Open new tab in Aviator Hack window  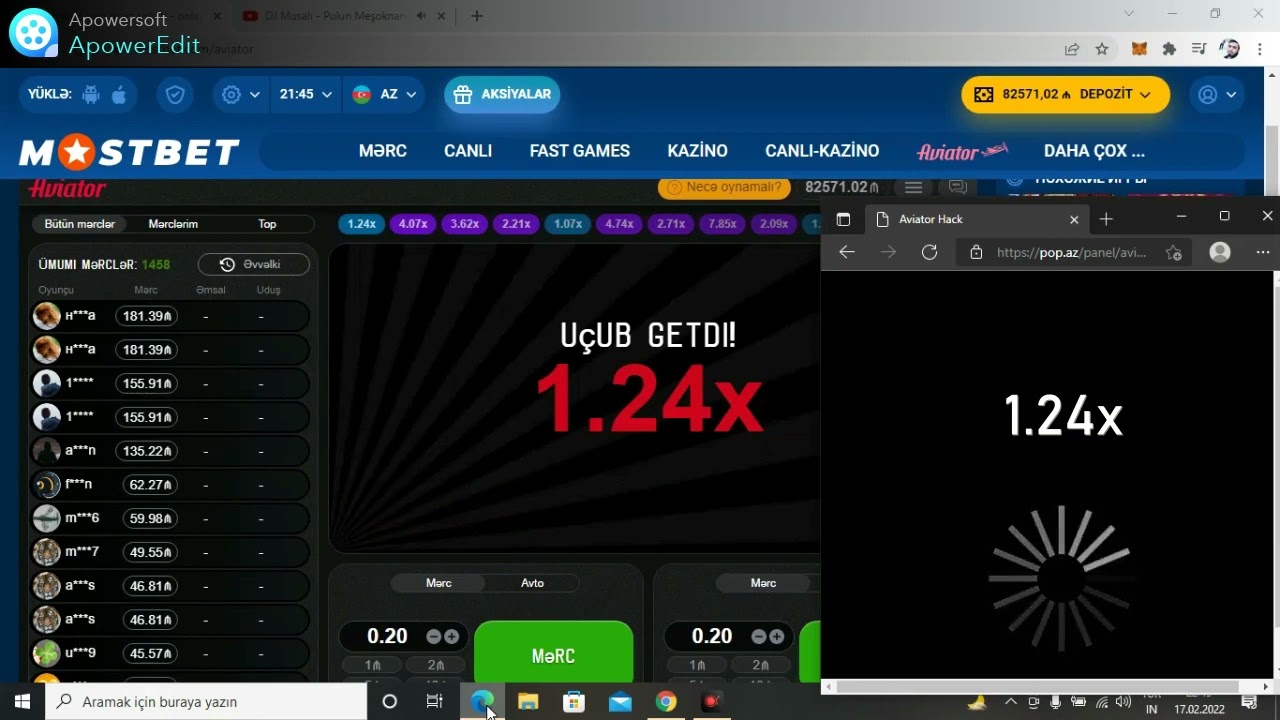coord(1106,219)
